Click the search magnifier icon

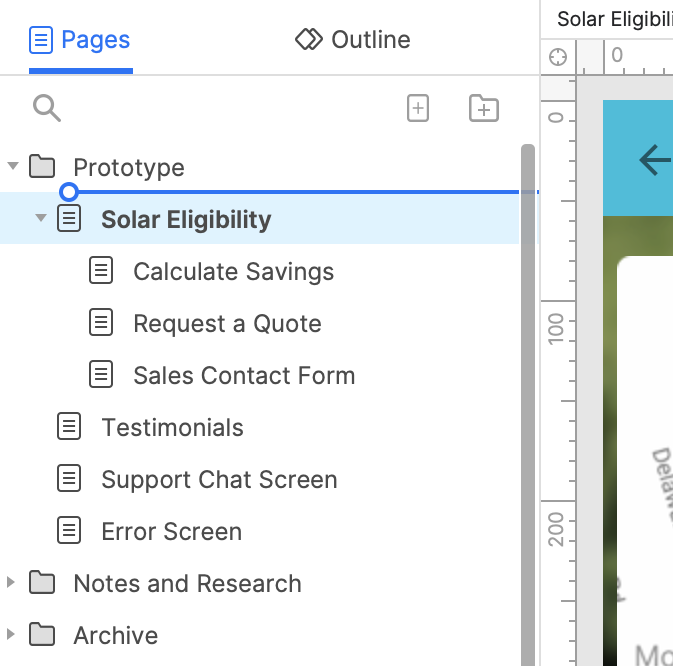pyautogui.click(x=47, y=108)
